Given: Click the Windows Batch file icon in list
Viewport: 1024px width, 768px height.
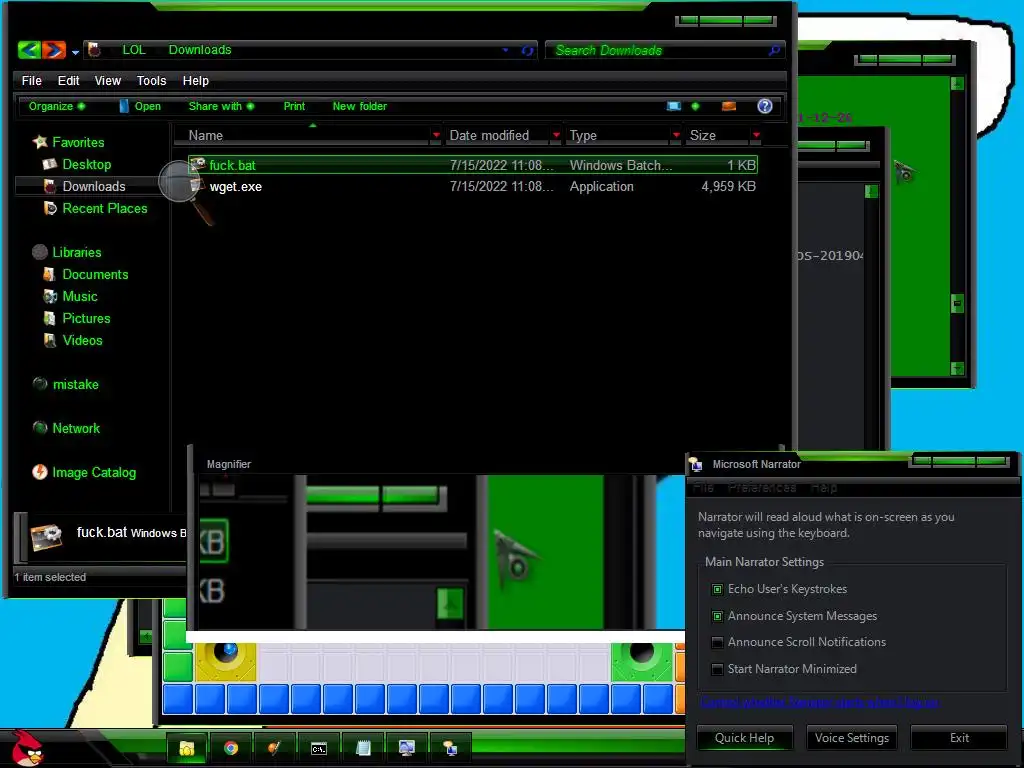Looking at the screenshot, I should pos(198,164).
